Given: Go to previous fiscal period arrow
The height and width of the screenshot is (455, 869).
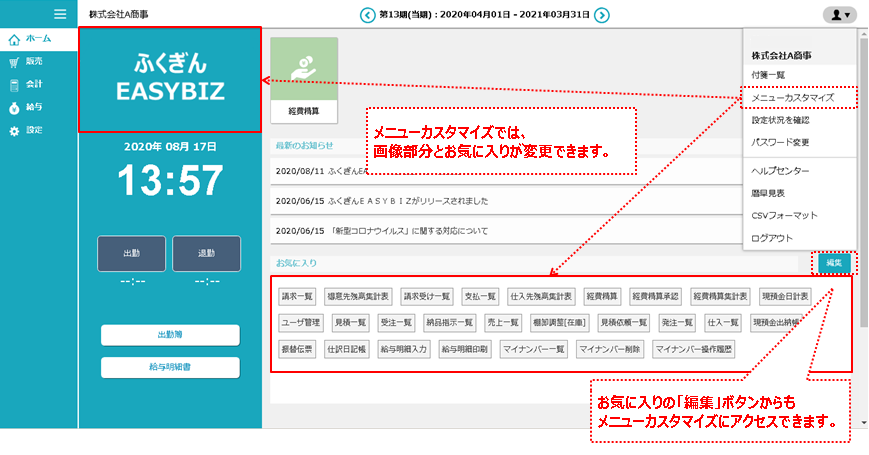Looking at the screenshot, I should click(x=367, y=15).
